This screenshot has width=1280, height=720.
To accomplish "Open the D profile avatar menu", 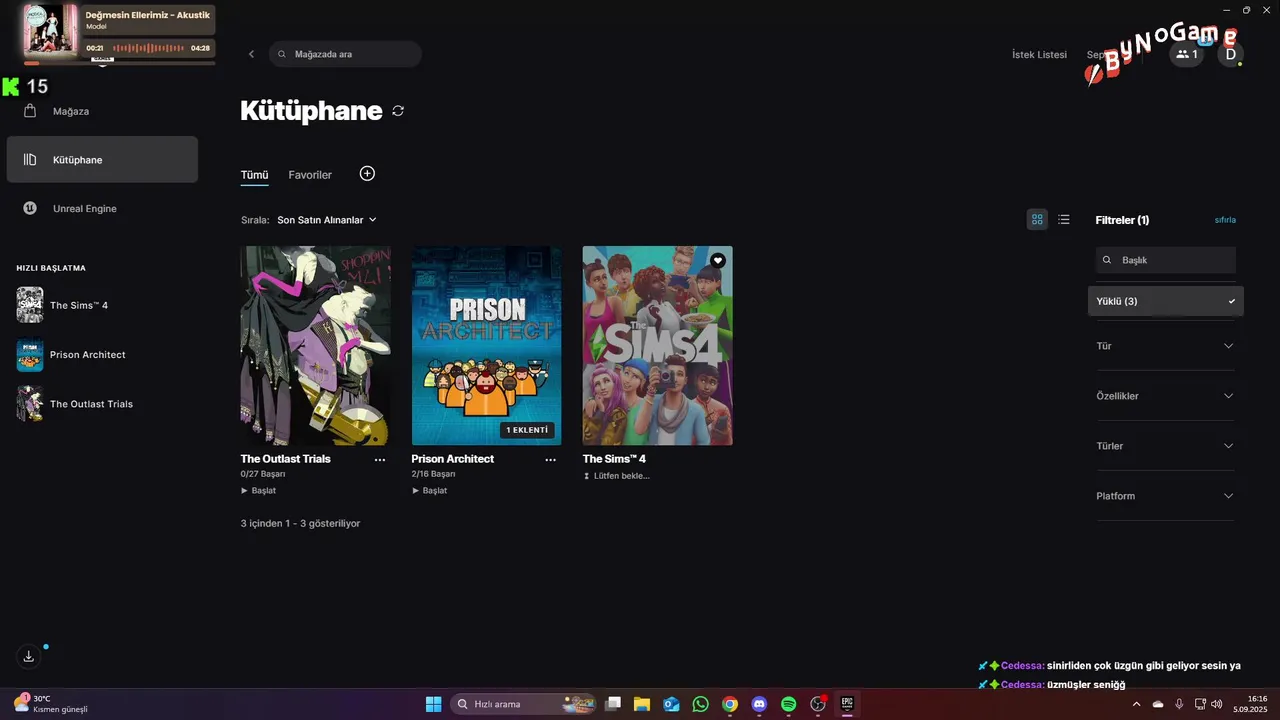I will click(x=1230, y=54).
